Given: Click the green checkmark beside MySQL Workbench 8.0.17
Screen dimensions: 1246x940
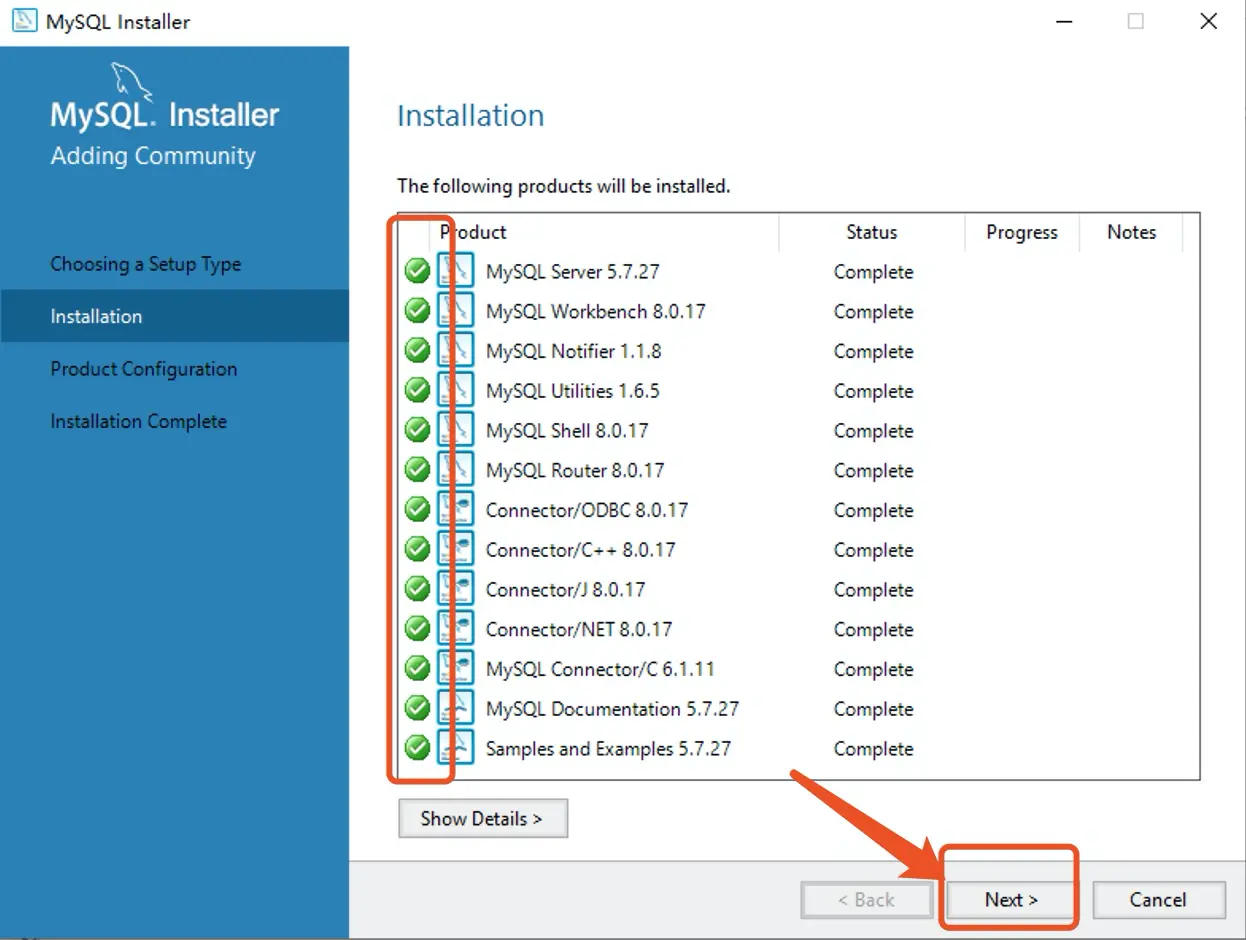Looking at the screenshot, I should click(417, 311).
